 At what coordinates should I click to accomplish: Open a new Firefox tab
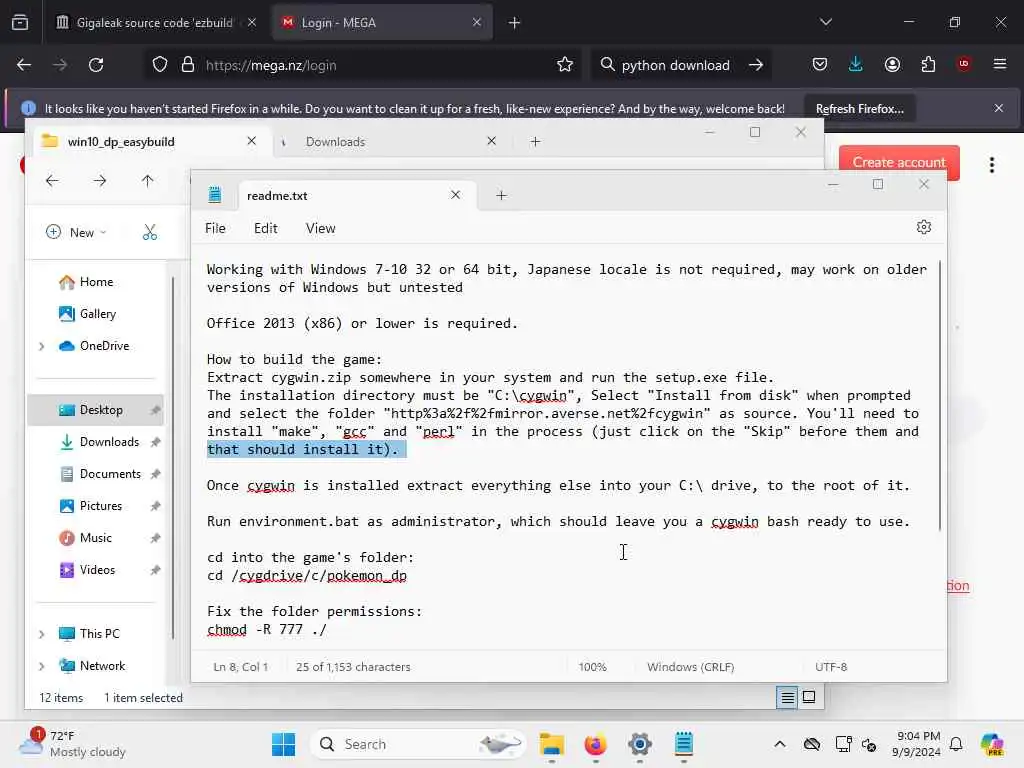tap(514, 23)
